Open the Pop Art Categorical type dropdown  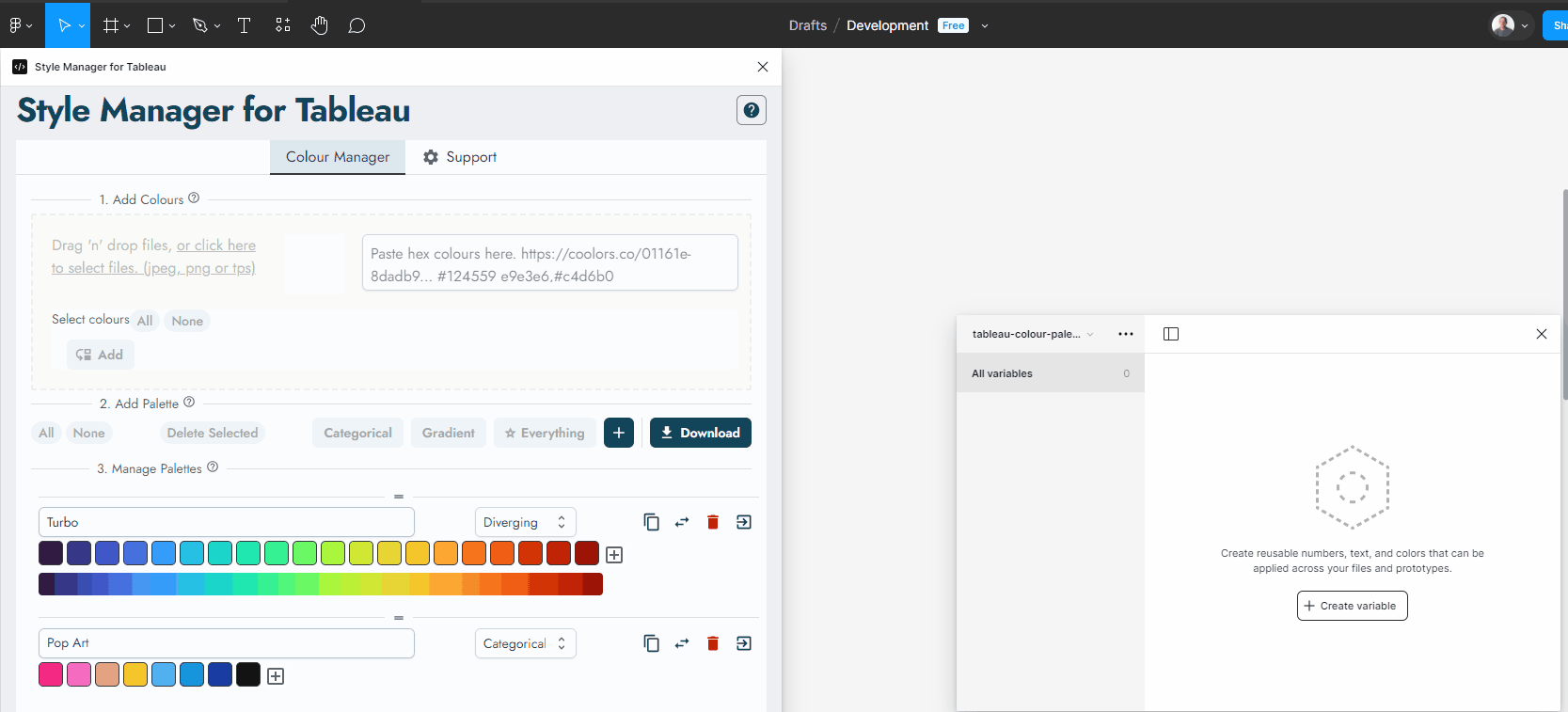525,643
